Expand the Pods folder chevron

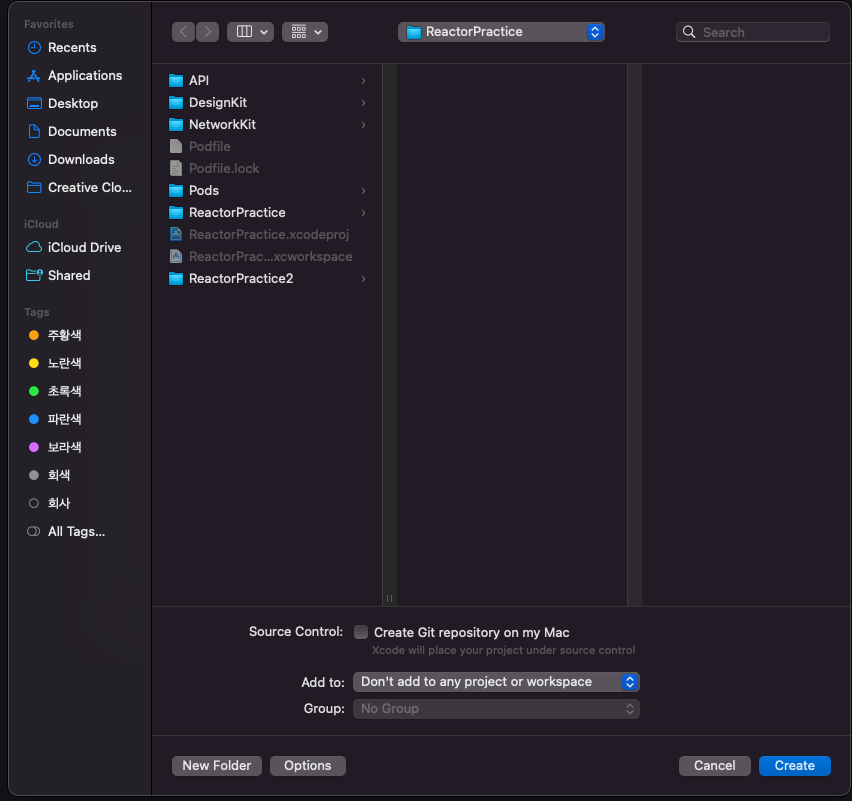tap(363, 191)
